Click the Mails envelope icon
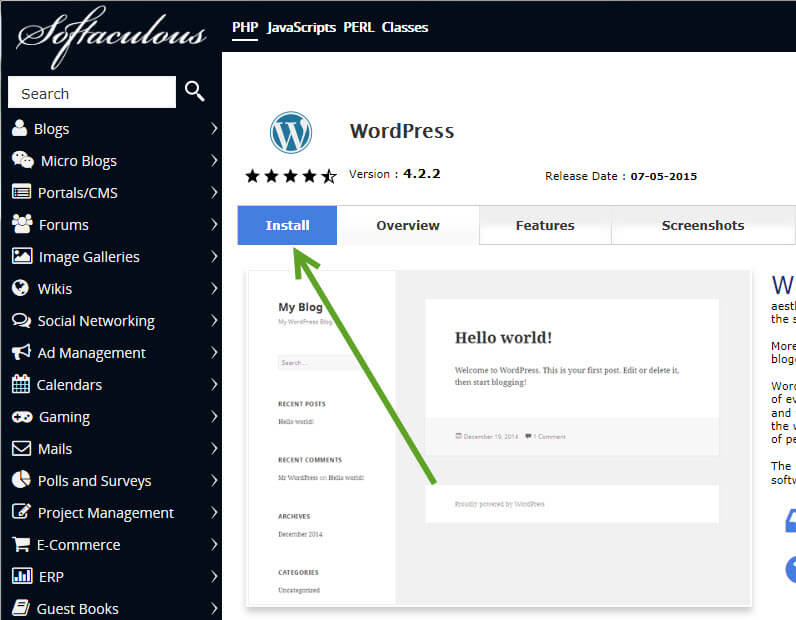The height and width of the screenshot is (620, 796). pyautogui.click(x=21, y=448)
